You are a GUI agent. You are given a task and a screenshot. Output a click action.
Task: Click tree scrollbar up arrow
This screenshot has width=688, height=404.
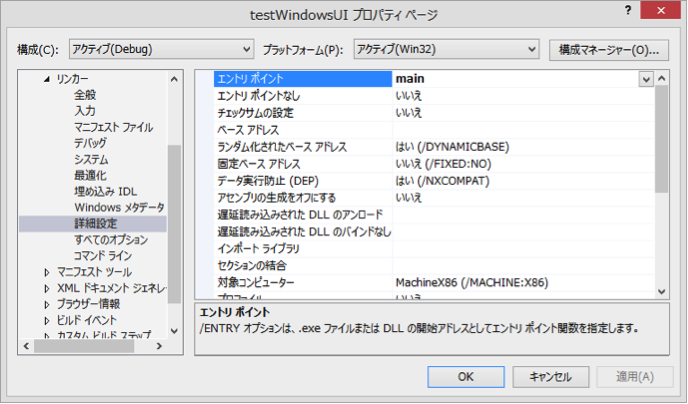[x=174, y=79]
